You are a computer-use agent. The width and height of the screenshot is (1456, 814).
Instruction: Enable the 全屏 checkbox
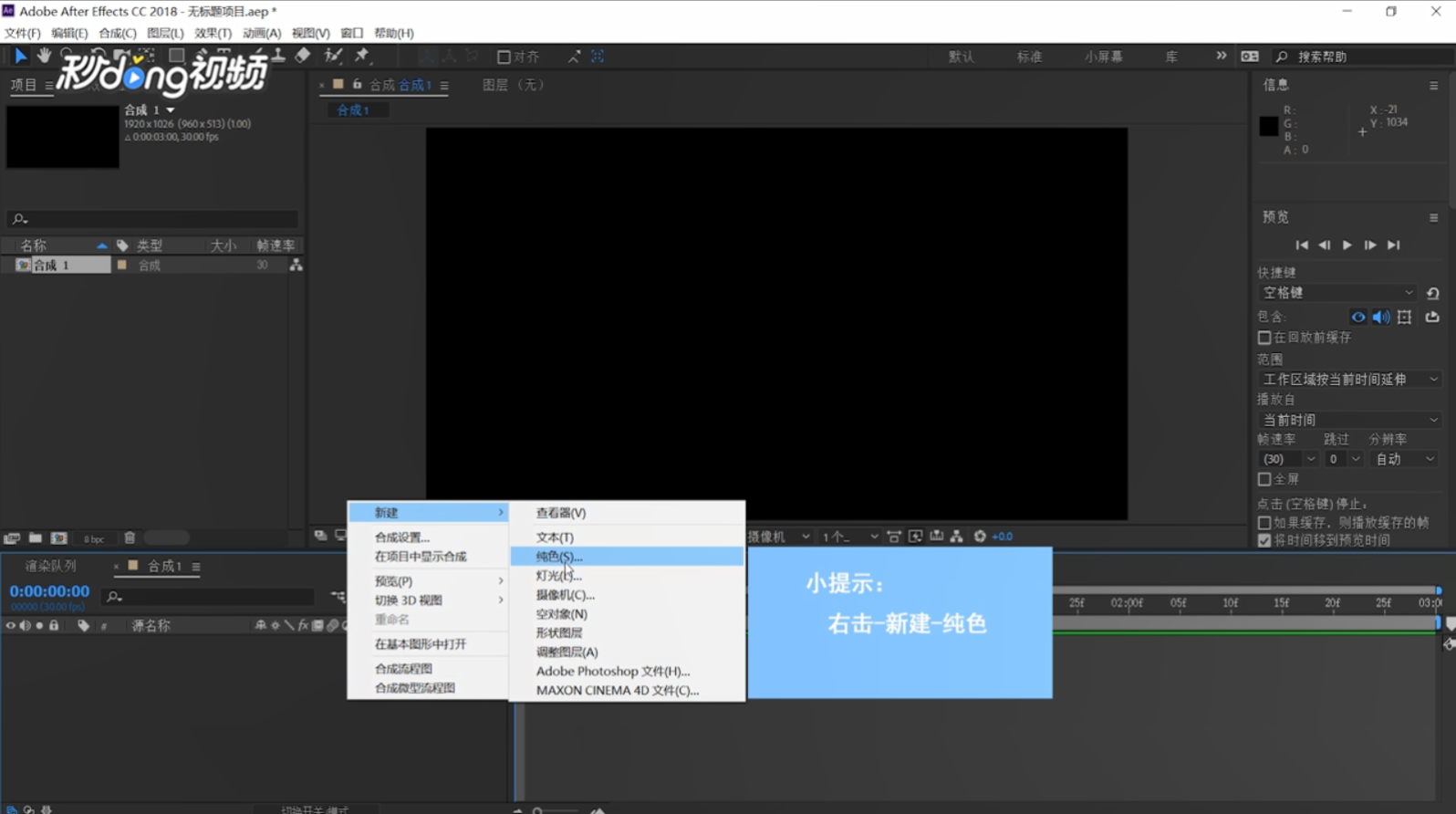1264,479
